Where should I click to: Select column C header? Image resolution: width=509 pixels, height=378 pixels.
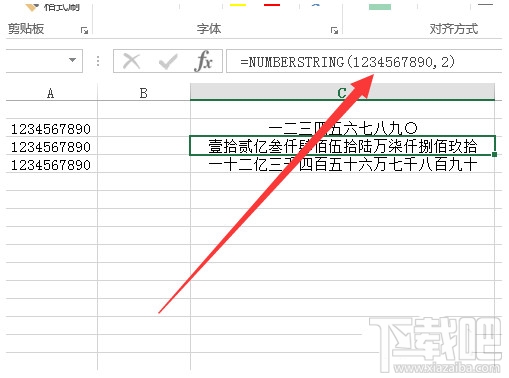(x=342, y=92)
